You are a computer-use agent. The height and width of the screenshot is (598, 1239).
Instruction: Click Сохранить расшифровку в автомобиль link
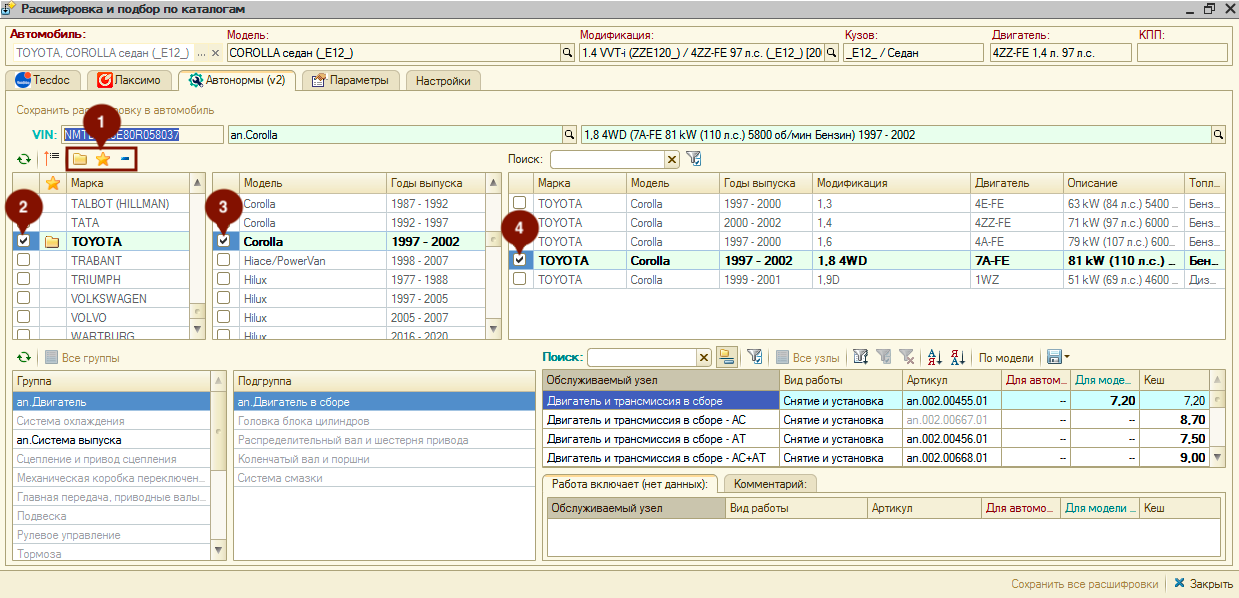[x=115, y=110]
